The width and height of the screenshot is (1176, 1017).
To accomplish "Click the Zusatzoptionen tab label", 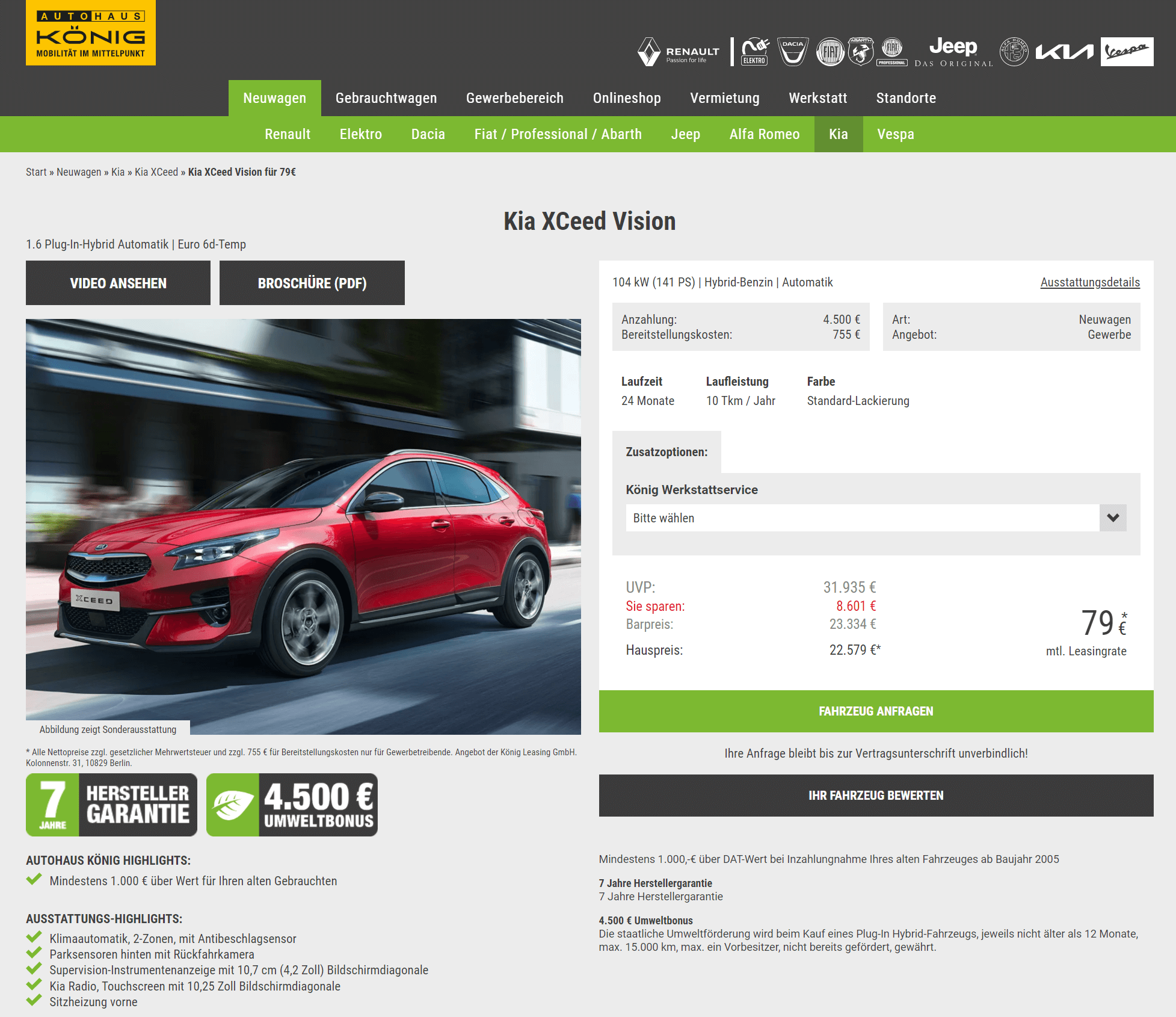I will 667,452.
